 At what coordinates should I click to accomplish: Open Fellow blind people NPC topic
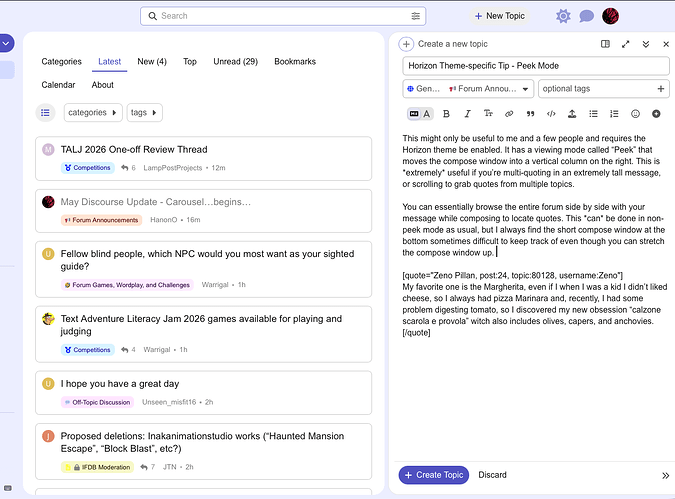tap(207, 260)
